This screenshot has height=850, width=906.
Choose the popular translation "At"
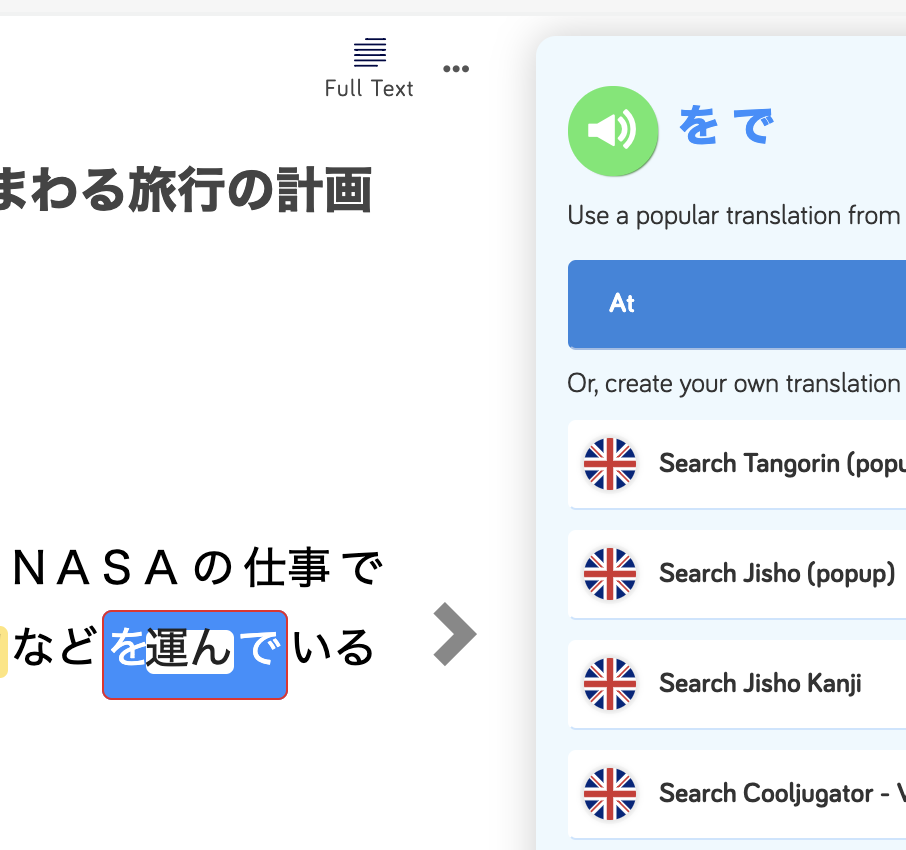click(737, 304)
